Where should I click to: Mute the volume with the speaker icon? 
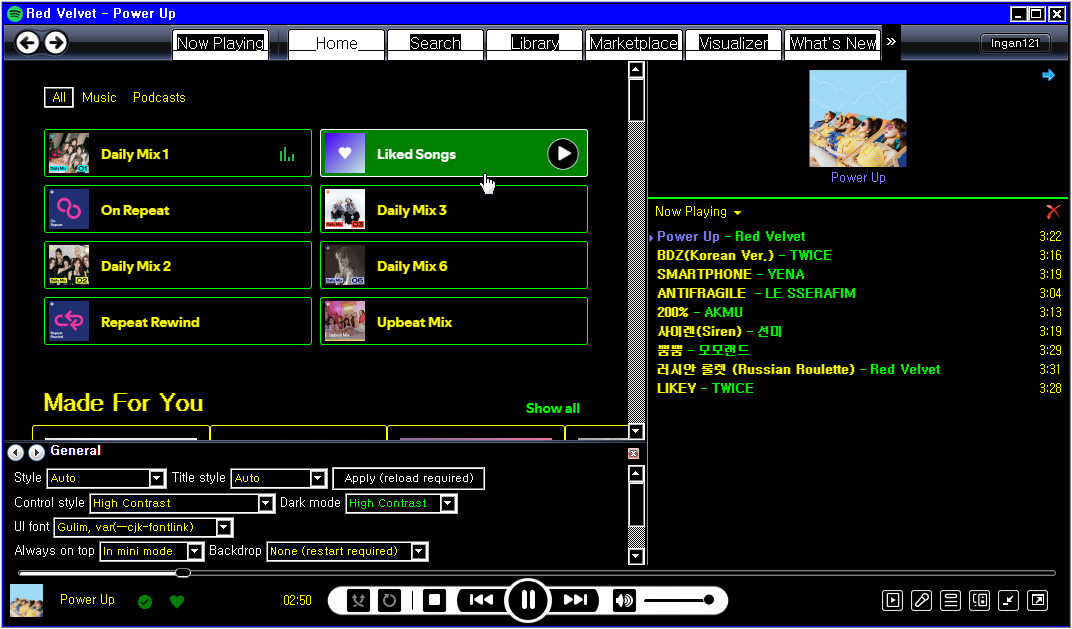click(x=624, y=601)
